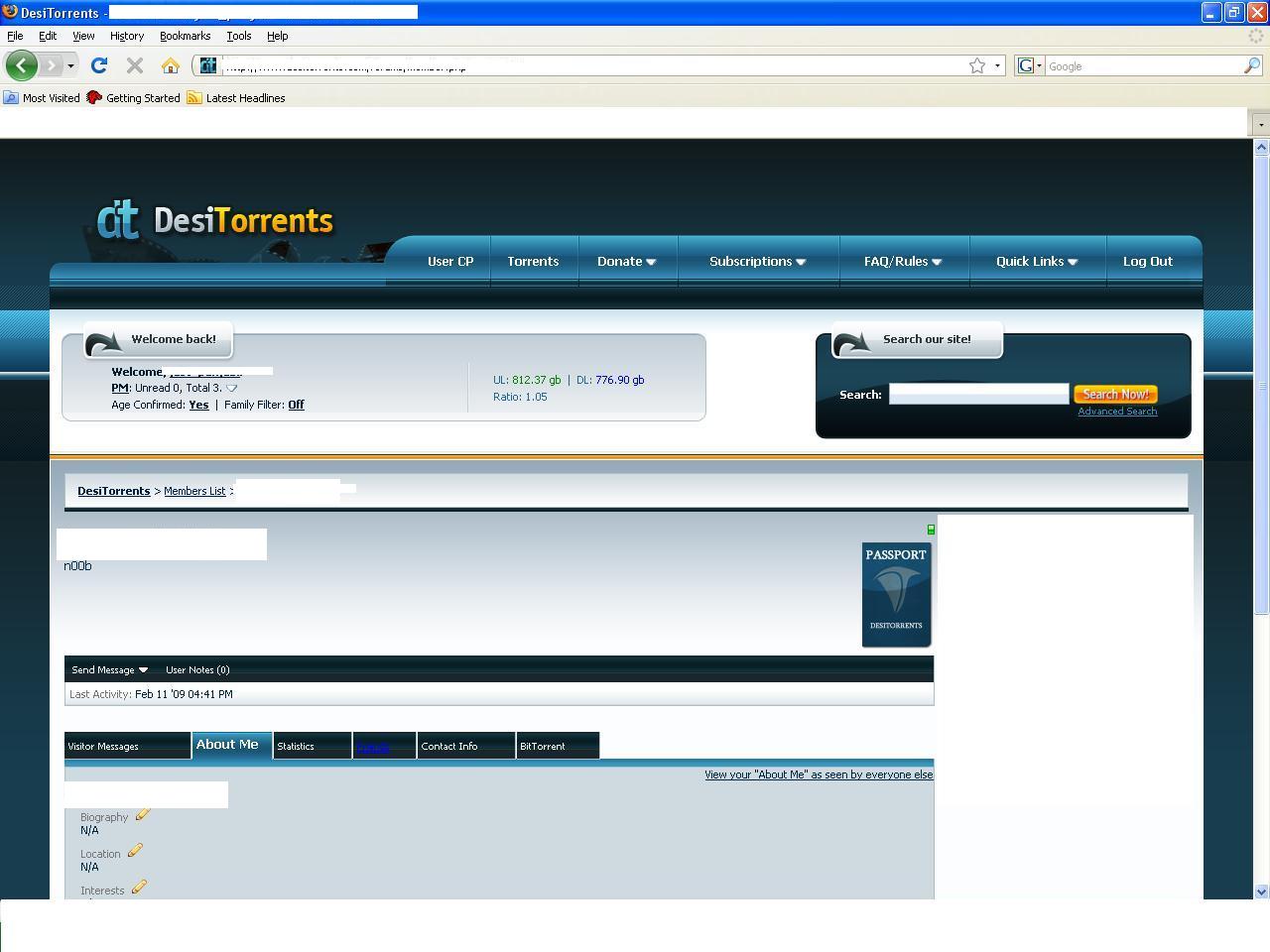Open the Bookmarks menu
Screen dimensions: 1270x952
(185, 36)
